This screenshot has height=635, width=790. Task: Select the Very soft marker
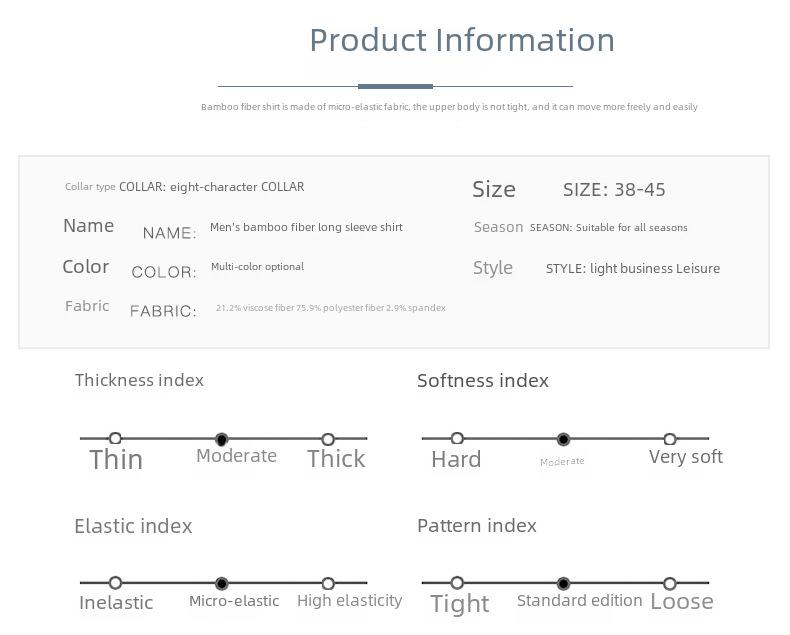(670, 439)
